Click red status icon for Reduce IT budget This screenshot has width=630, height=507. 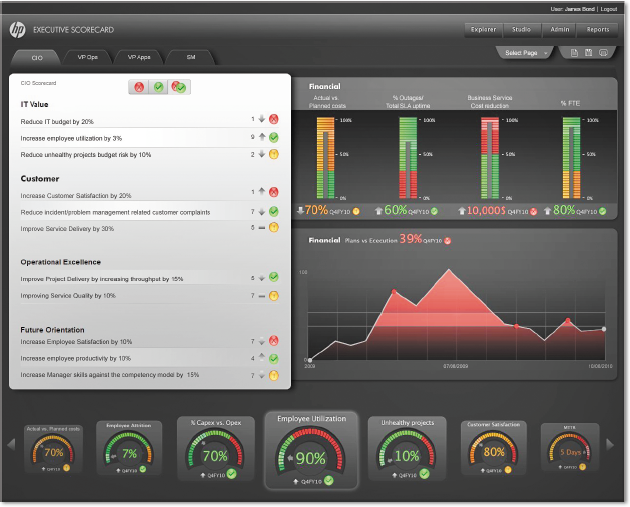tap(273, 119)
